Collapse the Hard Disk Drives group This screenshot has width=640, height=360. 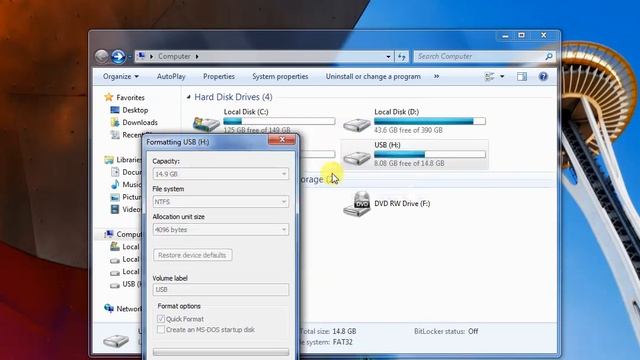188,97
